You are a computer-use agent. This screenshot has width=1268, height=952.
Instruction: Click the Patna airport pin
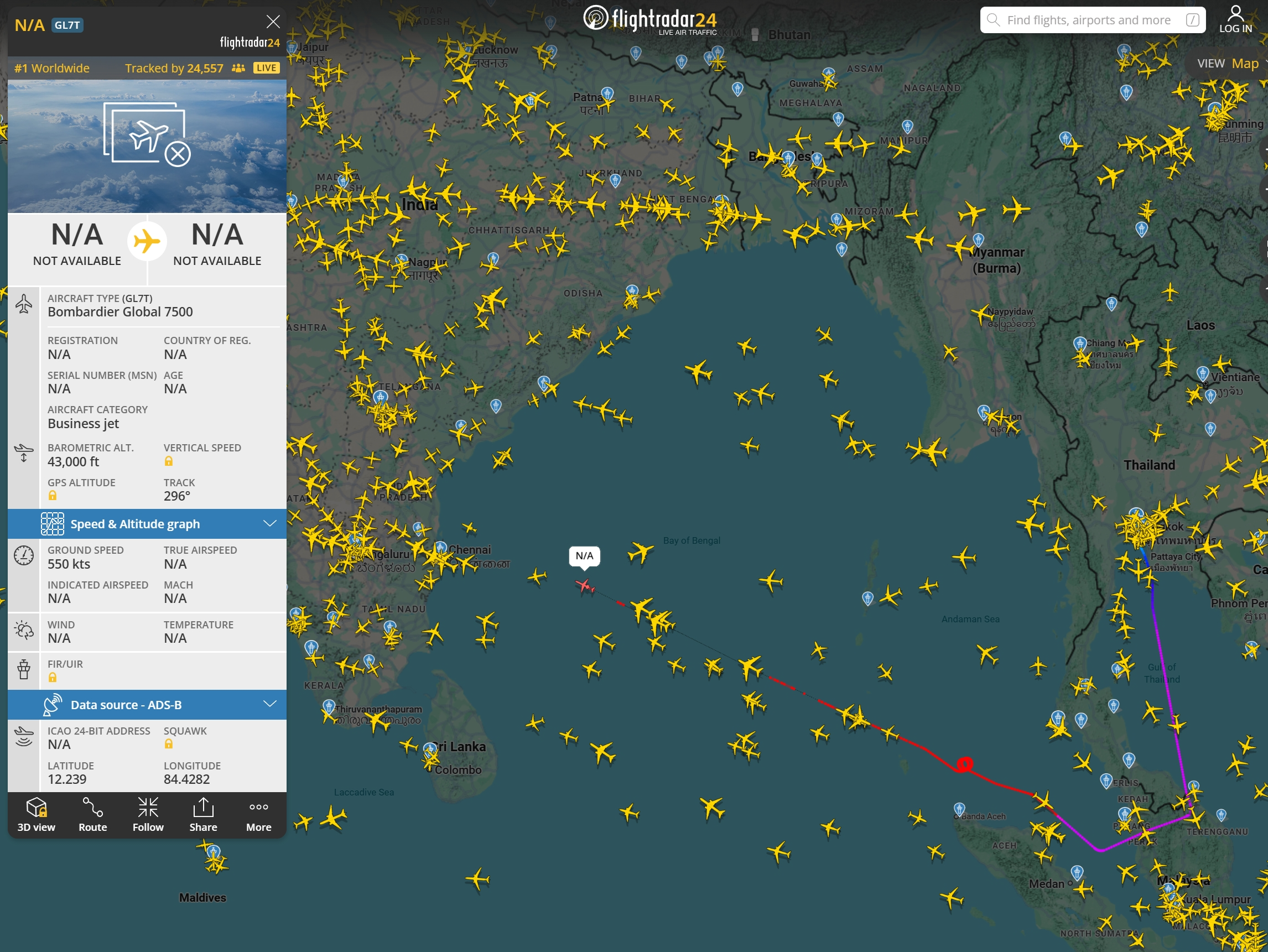coord(607,93)
